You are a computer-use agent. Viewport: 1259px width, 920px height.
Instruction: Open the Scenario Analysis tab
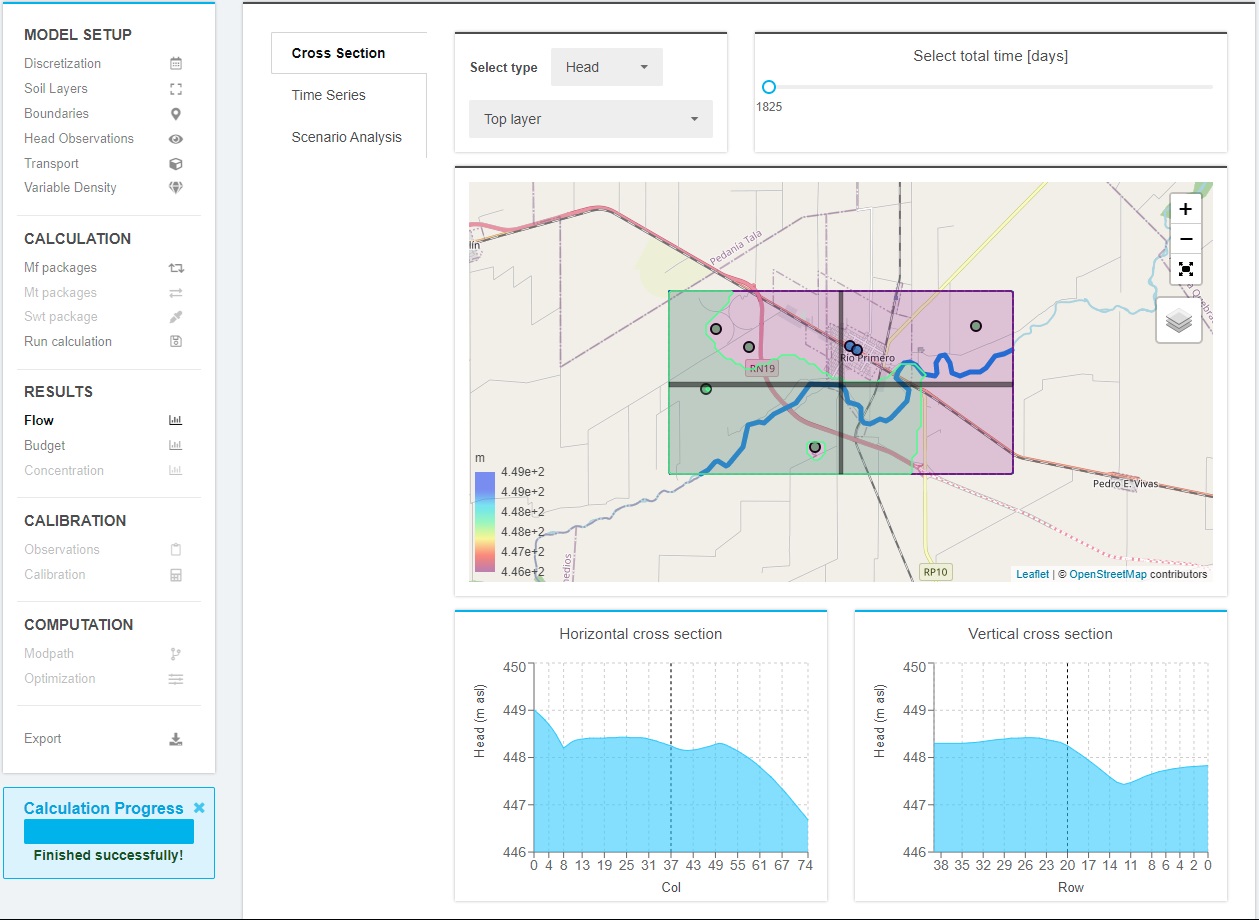click(x=346, y=137)
